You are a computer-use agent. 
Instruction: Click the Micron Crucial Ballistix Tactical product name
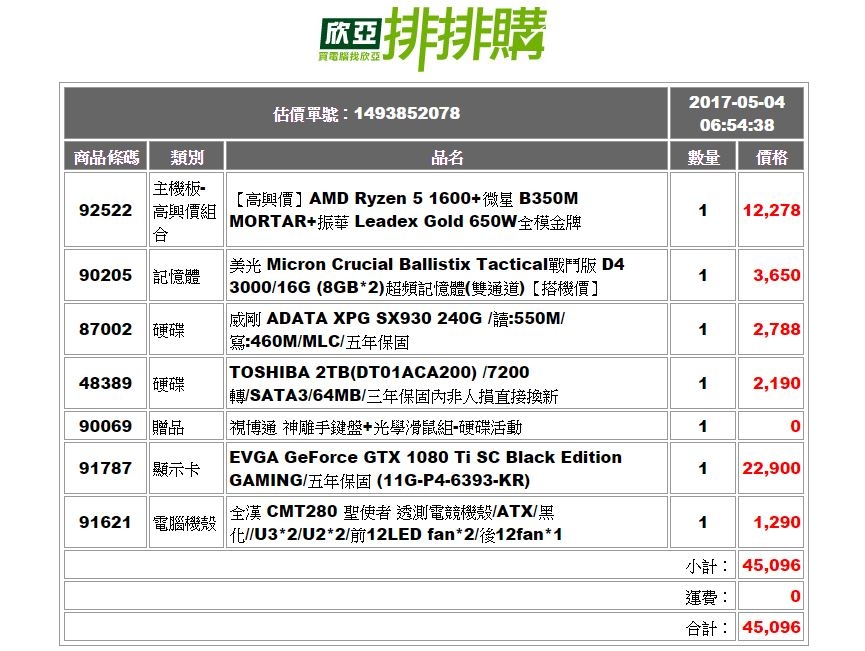427,276
